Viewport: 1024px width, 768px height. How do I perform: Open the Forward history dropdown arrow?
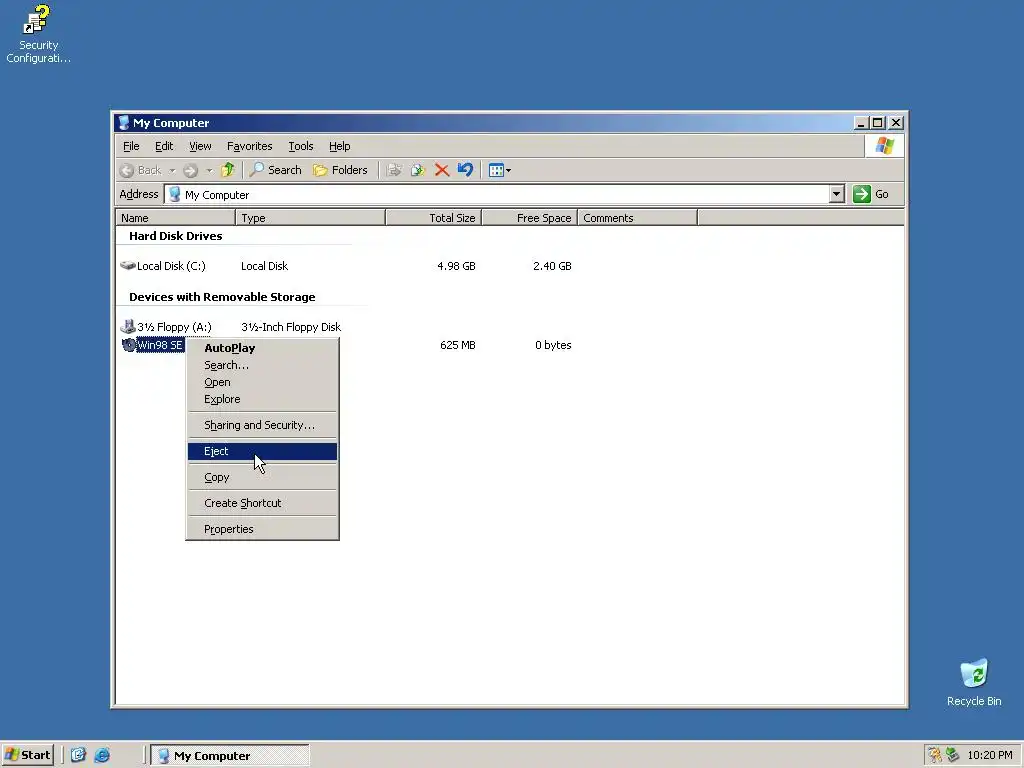tap(209, 170)
